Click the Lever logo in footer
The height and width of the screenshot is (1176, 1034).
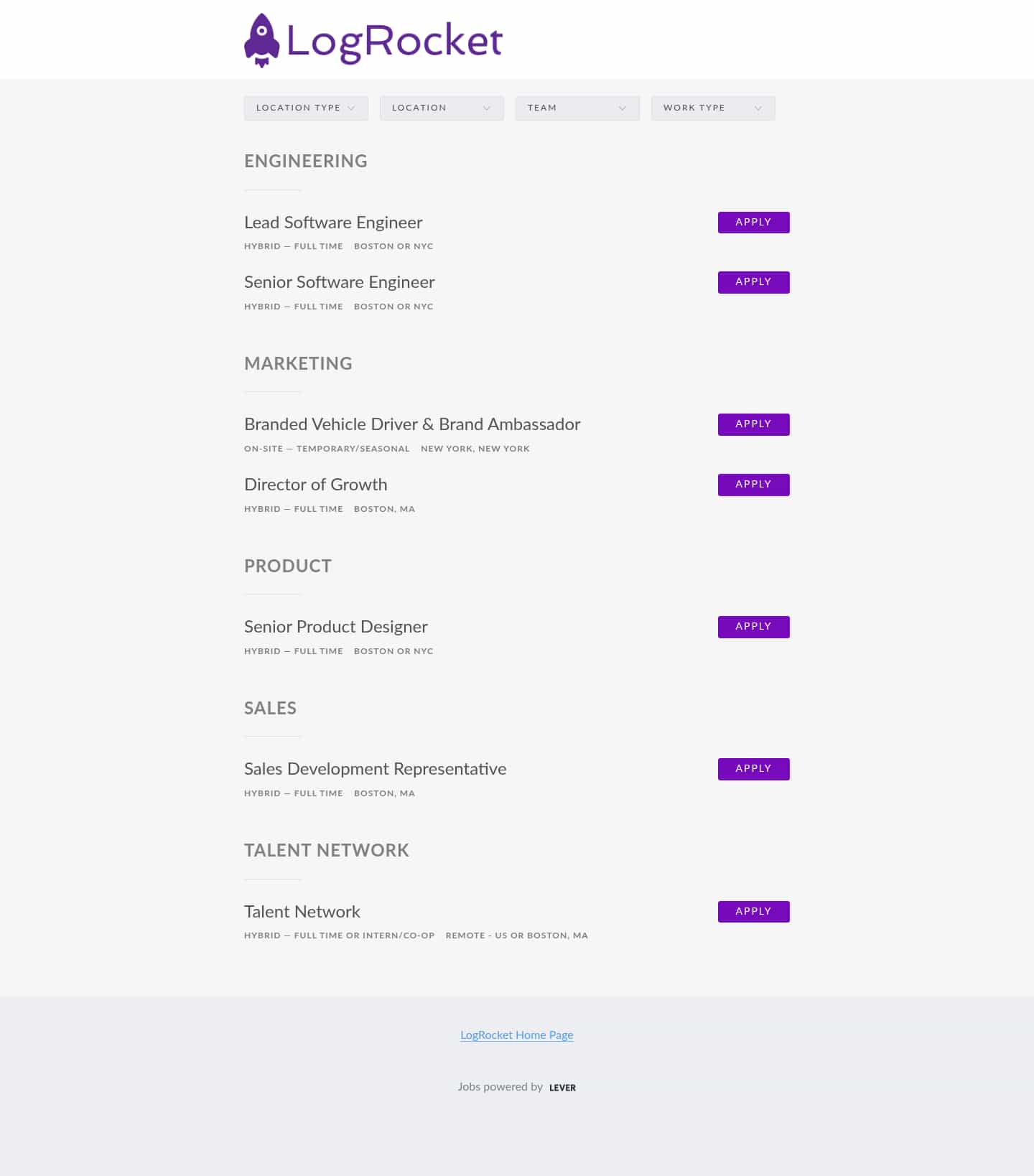pyautogui.click(x=562, y=1087)
